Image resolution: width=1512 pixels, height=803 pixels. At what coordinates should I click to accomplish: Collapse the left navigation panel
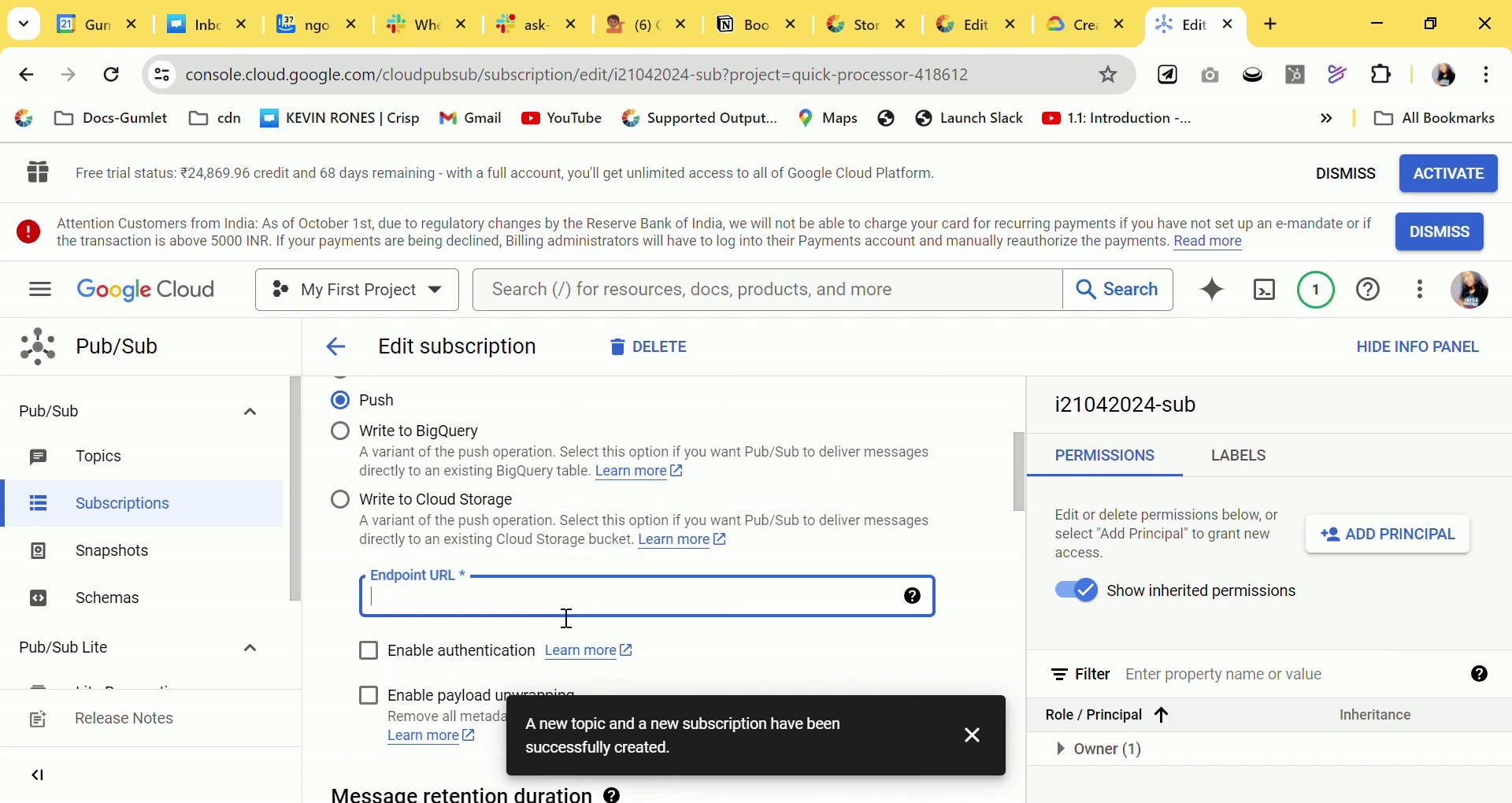[37, 775]
